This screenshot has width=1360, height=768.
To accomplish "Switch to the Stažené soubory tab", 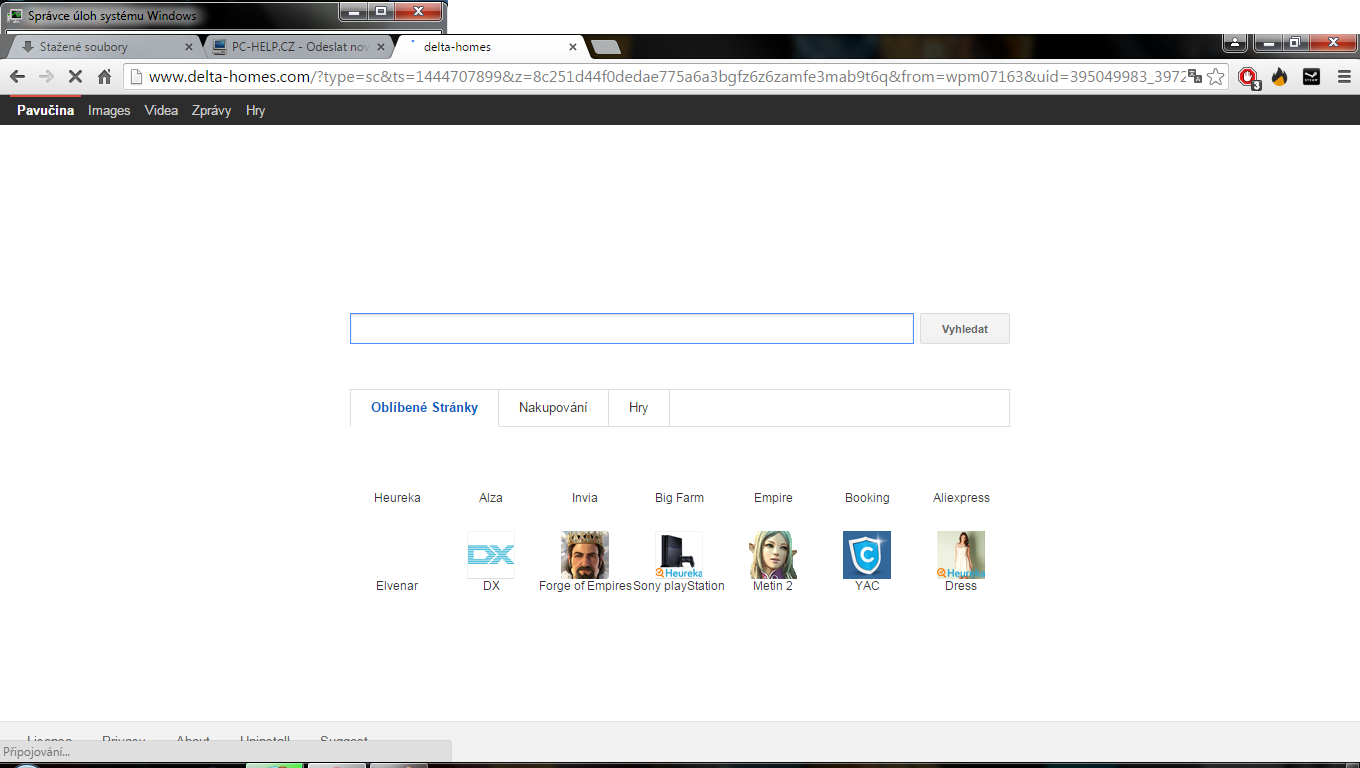I will 104,47.
